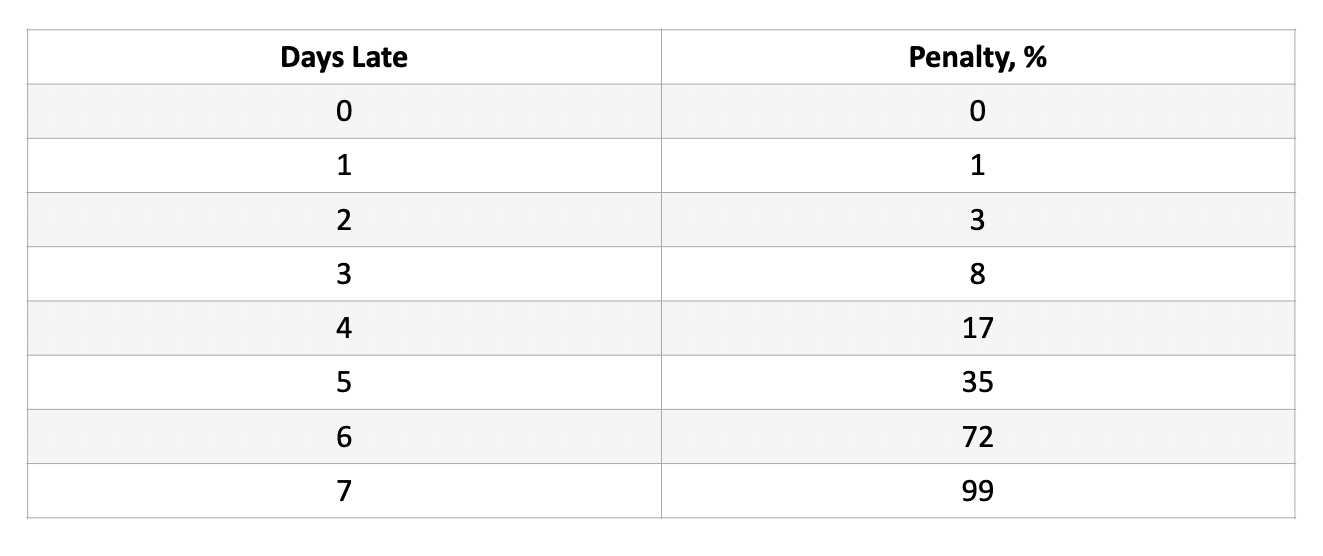This screenshot has height=556, width=1323.
Task: Pick the Days Late cell with 5
Action: (344, 382)
